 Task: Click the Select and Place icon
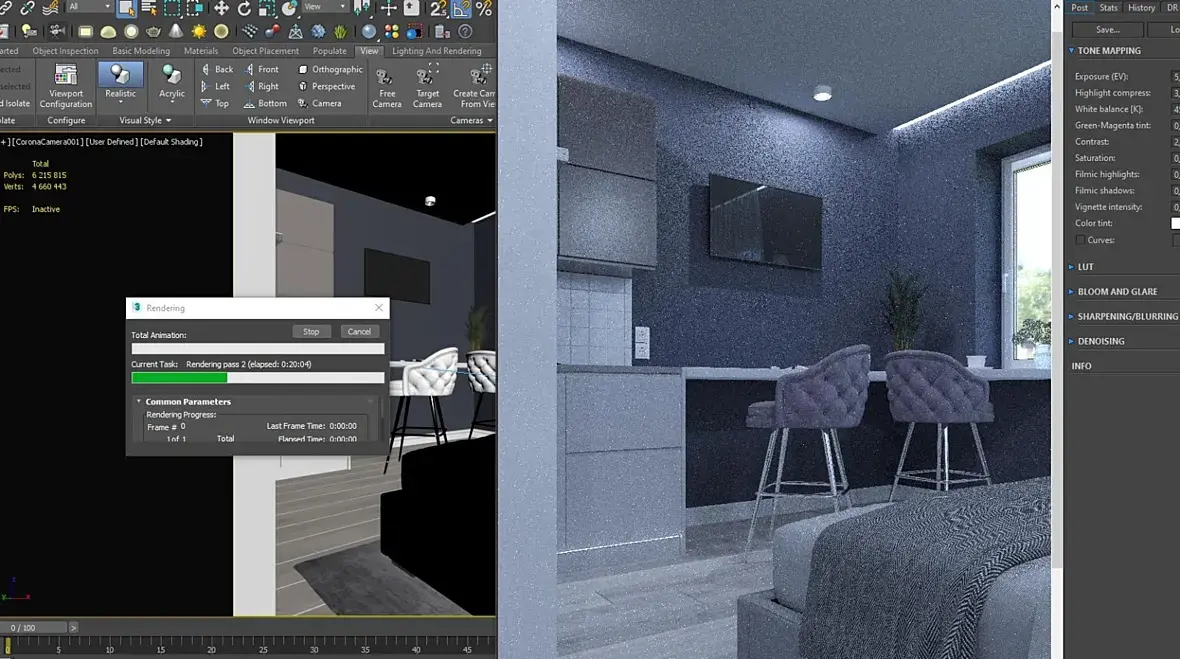(x=290, y=8)
